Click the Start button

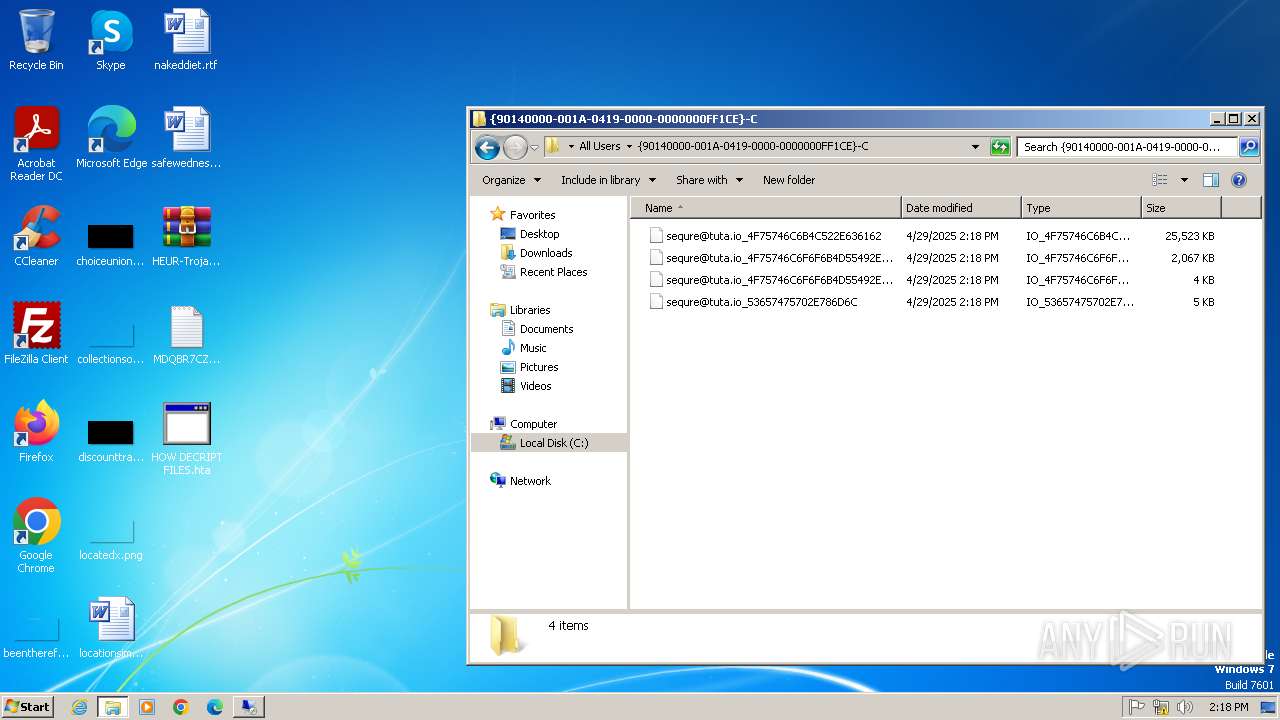point(27,707)
